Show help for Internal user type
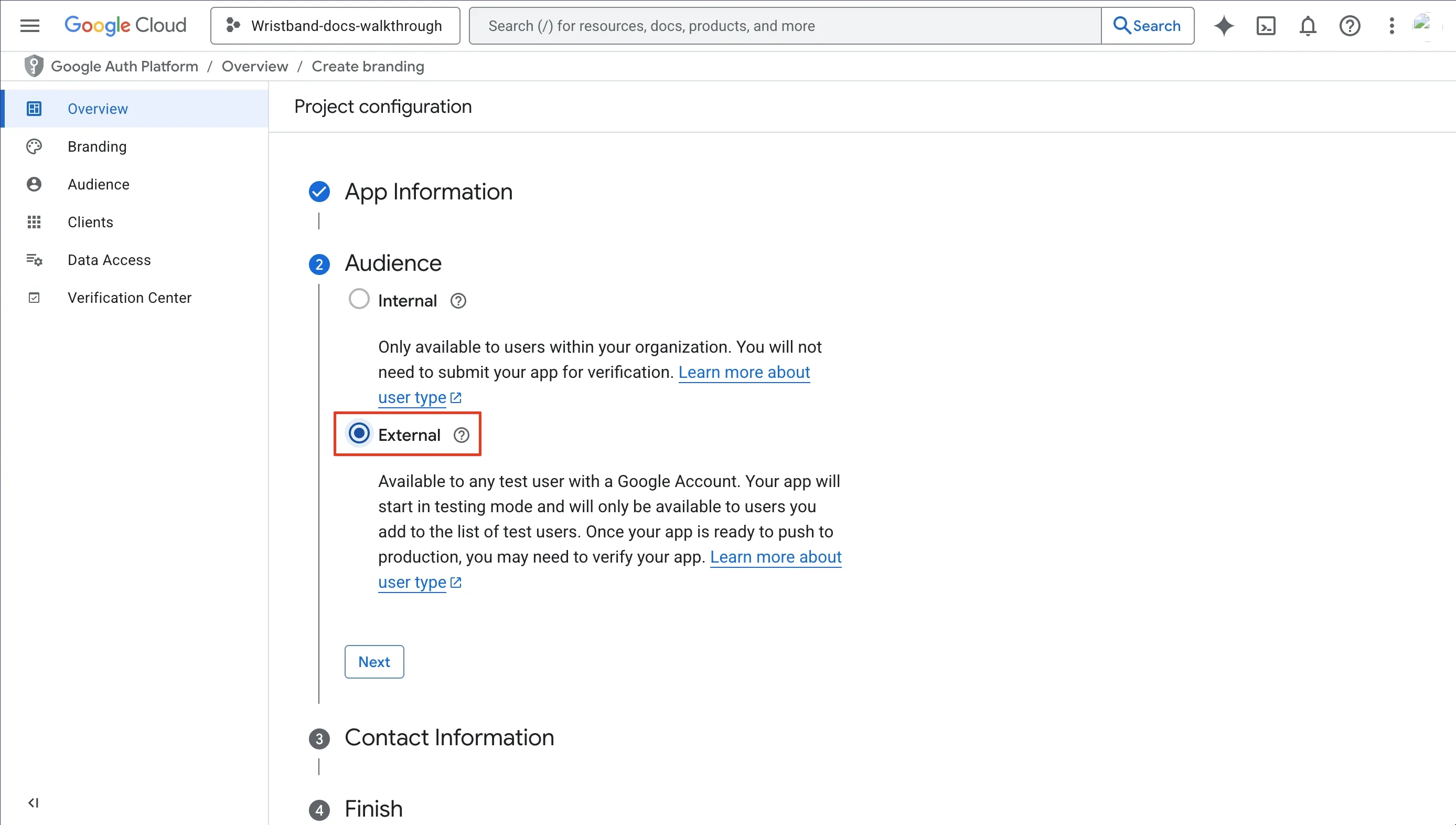The height and width of the screenshot is (825, 1456). point(458,301)
